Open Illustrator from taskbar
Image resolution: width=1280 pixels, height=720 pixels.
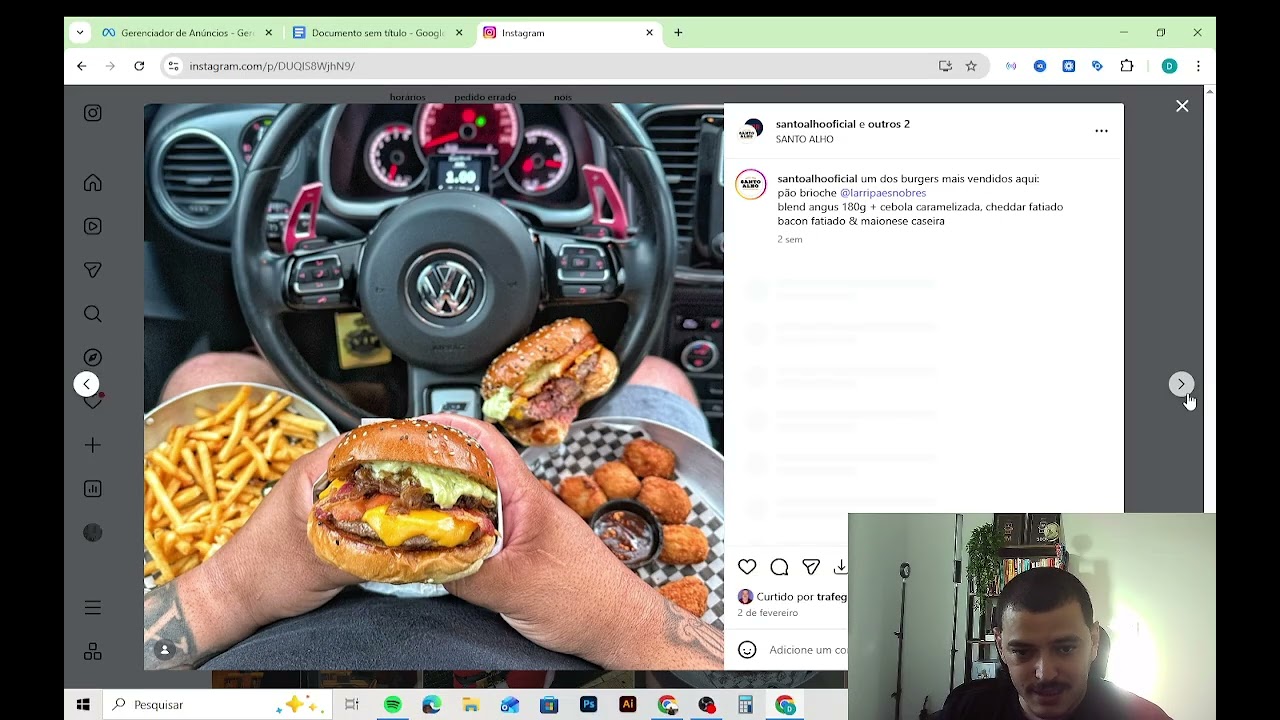627,705
